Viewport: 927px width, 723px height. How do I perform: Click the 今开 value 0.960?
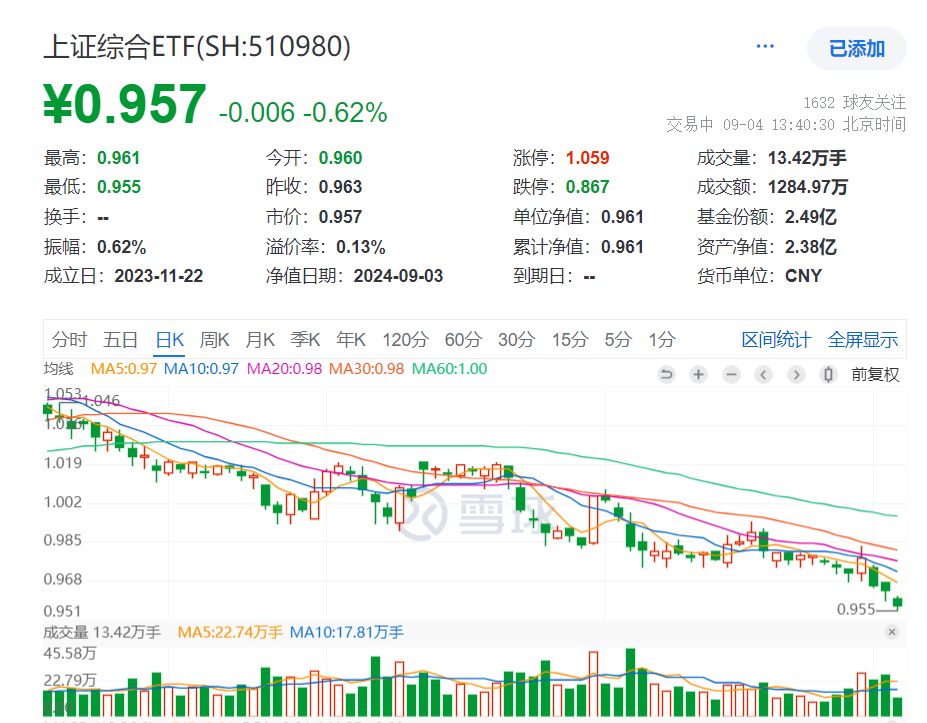point(341,158)
